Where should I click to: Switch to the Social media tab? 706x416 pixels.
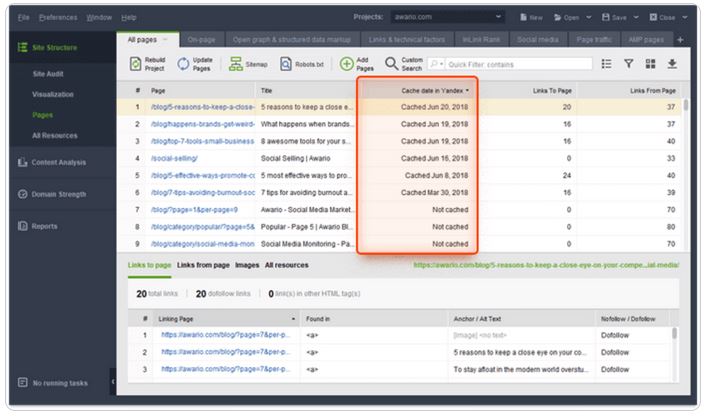click(538, 40)
